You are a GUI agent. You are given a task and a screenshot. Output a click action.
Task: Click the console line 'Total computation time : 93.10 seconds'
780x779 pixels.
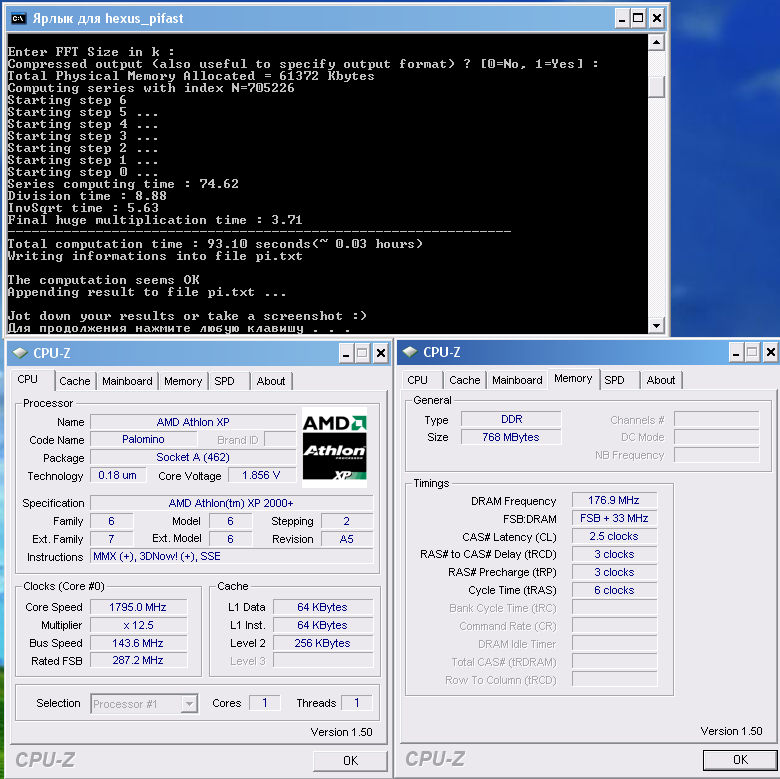pyautogui.click(x=215, y=244)
